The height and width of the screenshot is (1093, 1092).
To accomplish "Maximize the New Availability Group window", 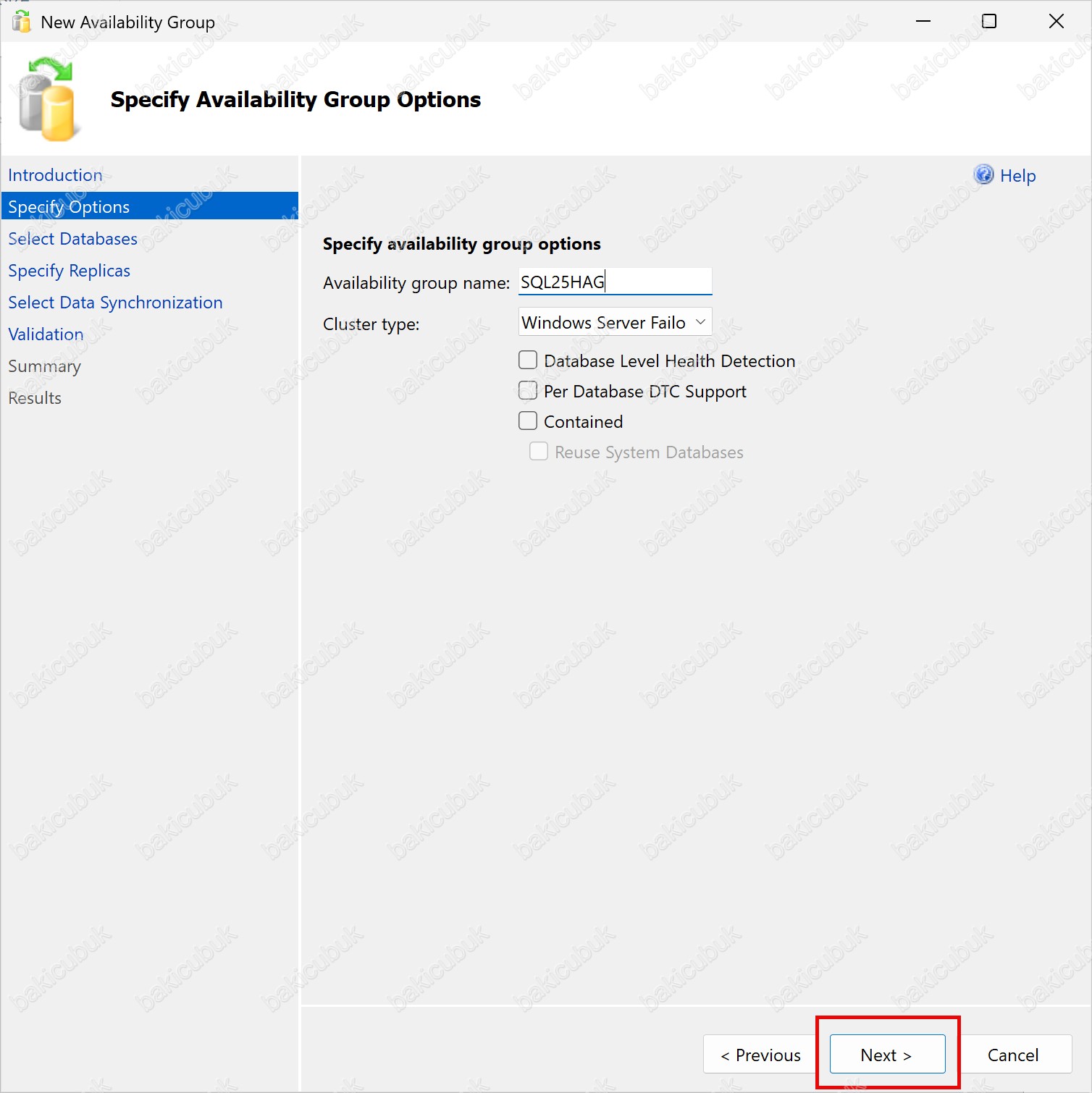I will 988,22.
